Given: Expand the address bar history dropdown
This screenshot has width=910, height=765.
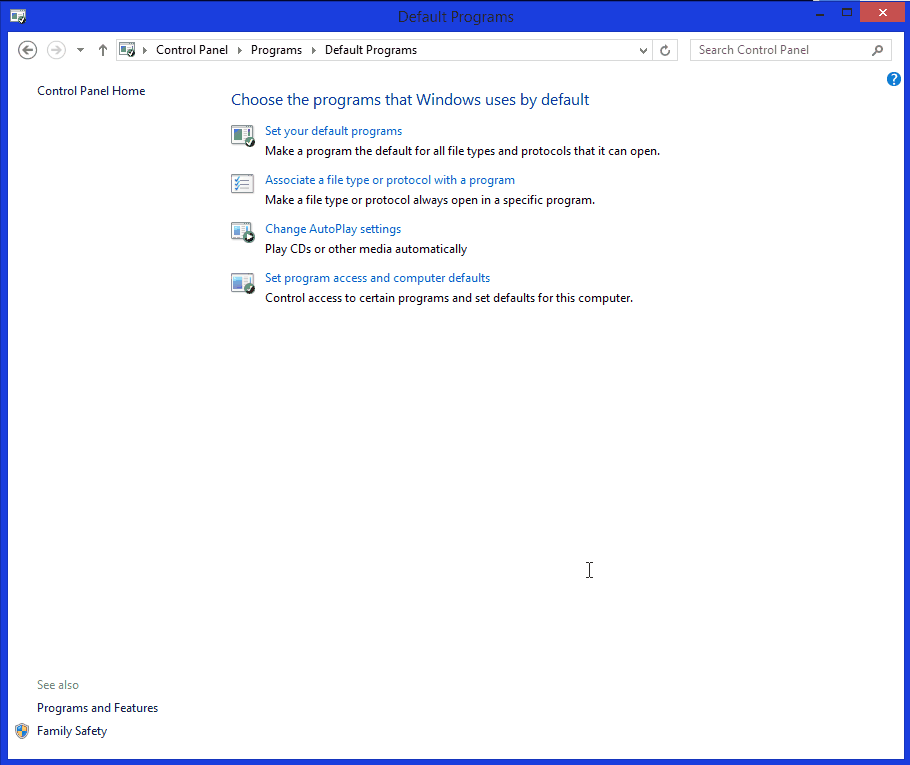Looking at the screenshot, I should click(x=643, y=49).
